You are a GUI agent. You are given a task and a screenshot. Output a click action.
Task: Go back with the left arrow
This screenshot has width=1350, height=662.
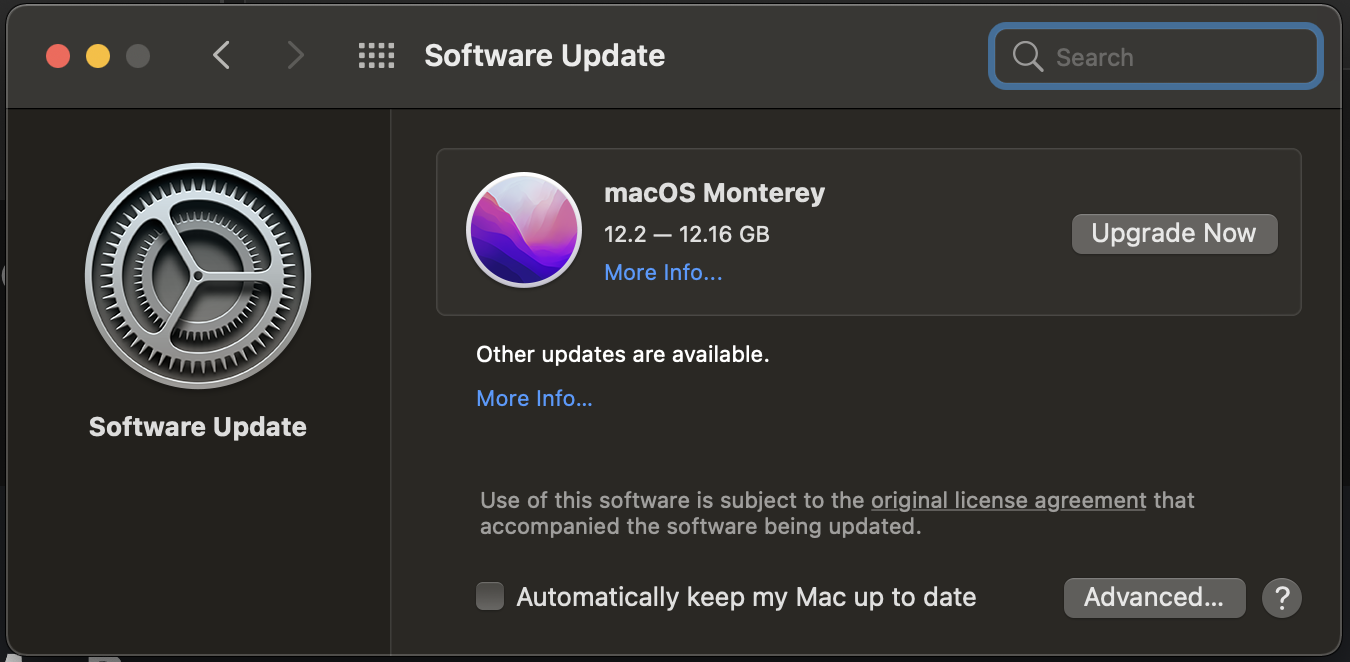tap(222, 55)
